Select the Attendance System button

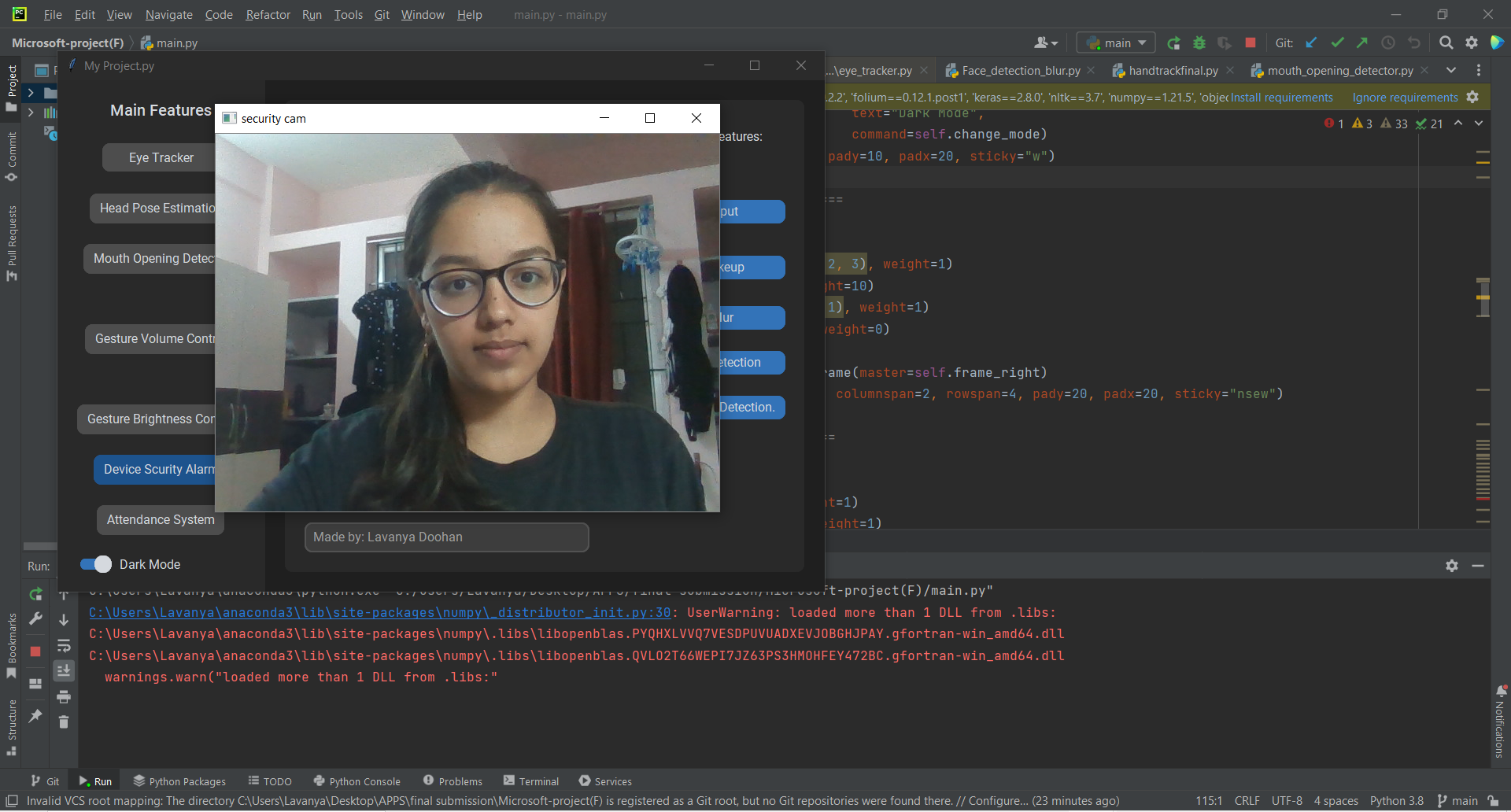(160, 519)
